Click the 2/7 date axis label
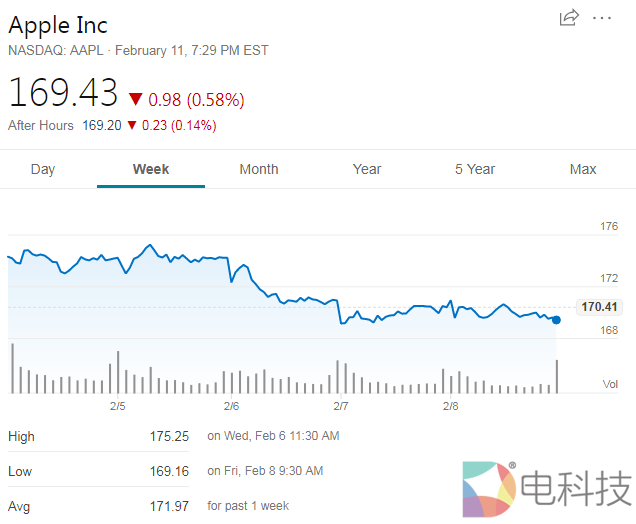This screenshot has height=524, width=636. point(341,406)
